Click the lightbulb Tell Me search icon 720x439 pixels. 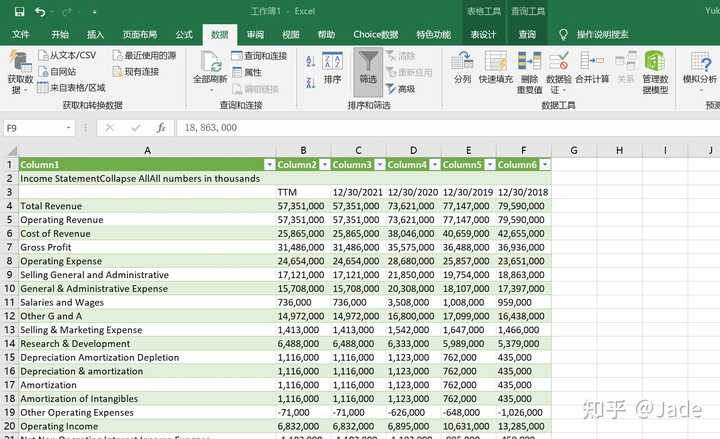[x=563, y=34]
